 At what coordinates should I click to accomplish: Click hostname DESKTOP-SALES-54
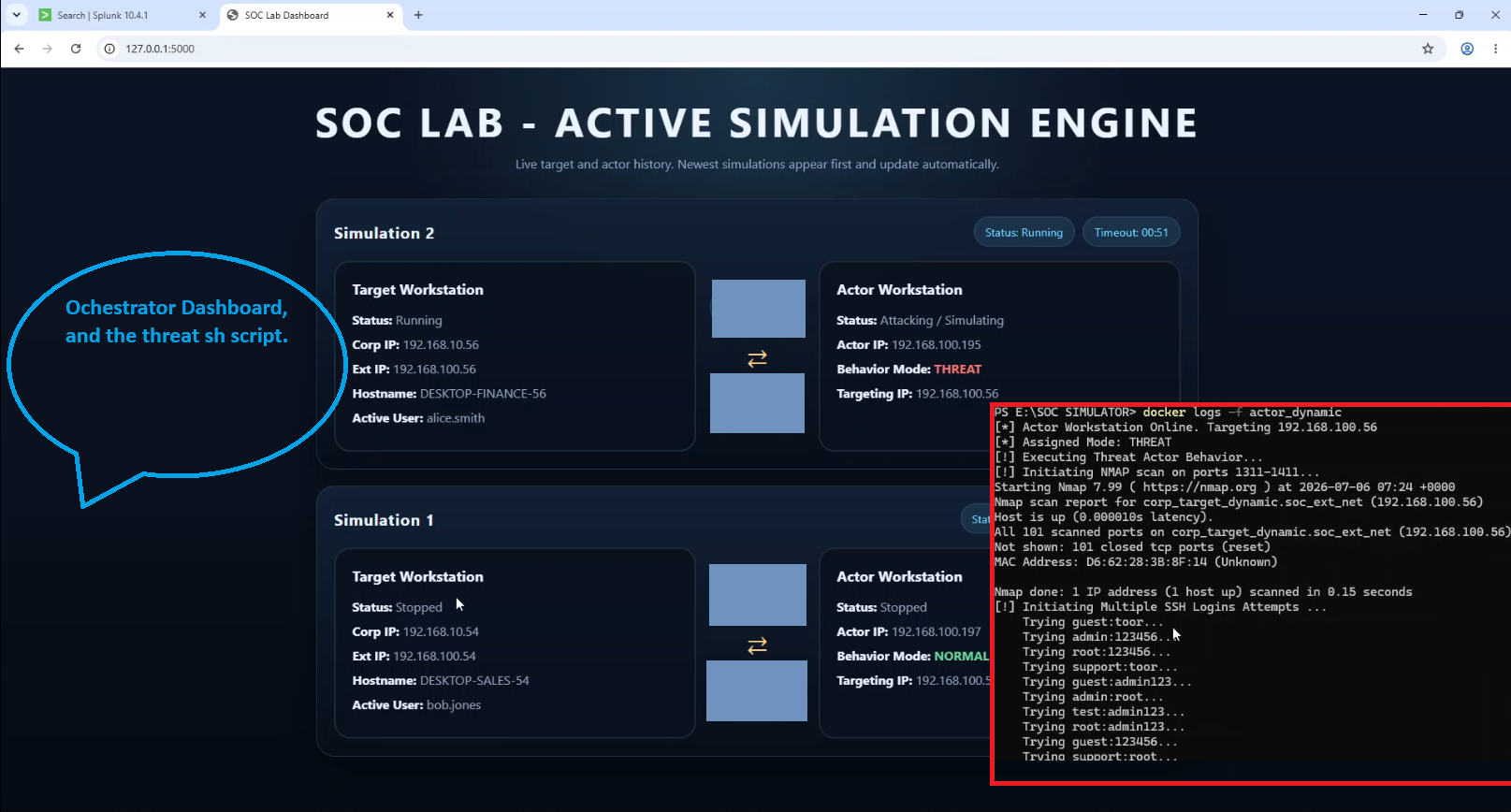[441, 681]
